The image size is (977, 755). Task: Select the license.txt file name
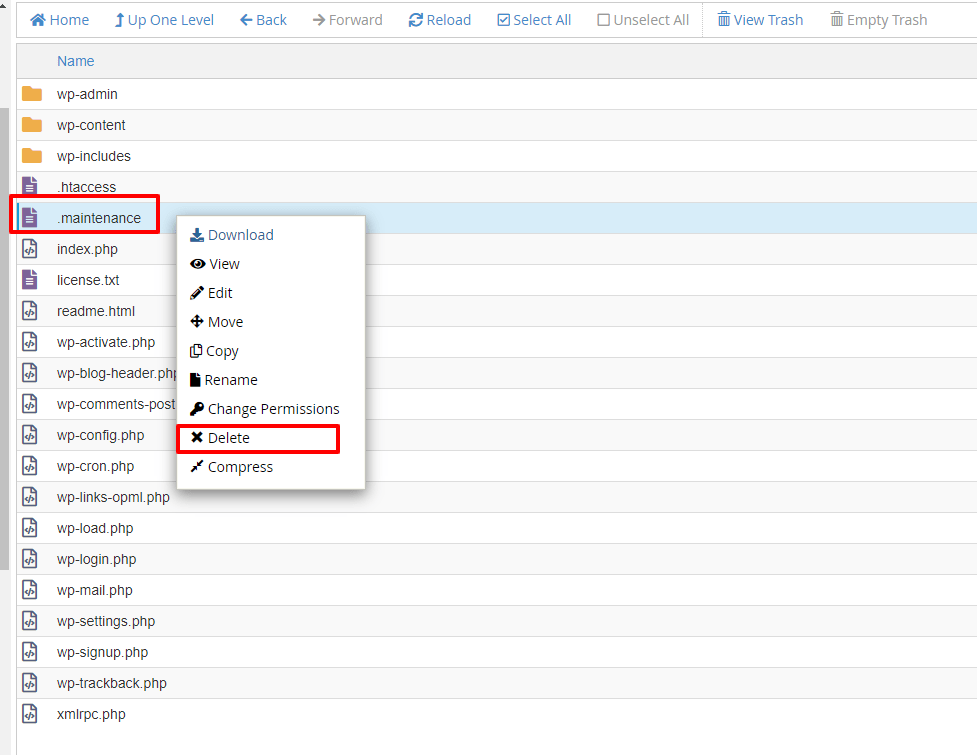[x=88, y=280]
